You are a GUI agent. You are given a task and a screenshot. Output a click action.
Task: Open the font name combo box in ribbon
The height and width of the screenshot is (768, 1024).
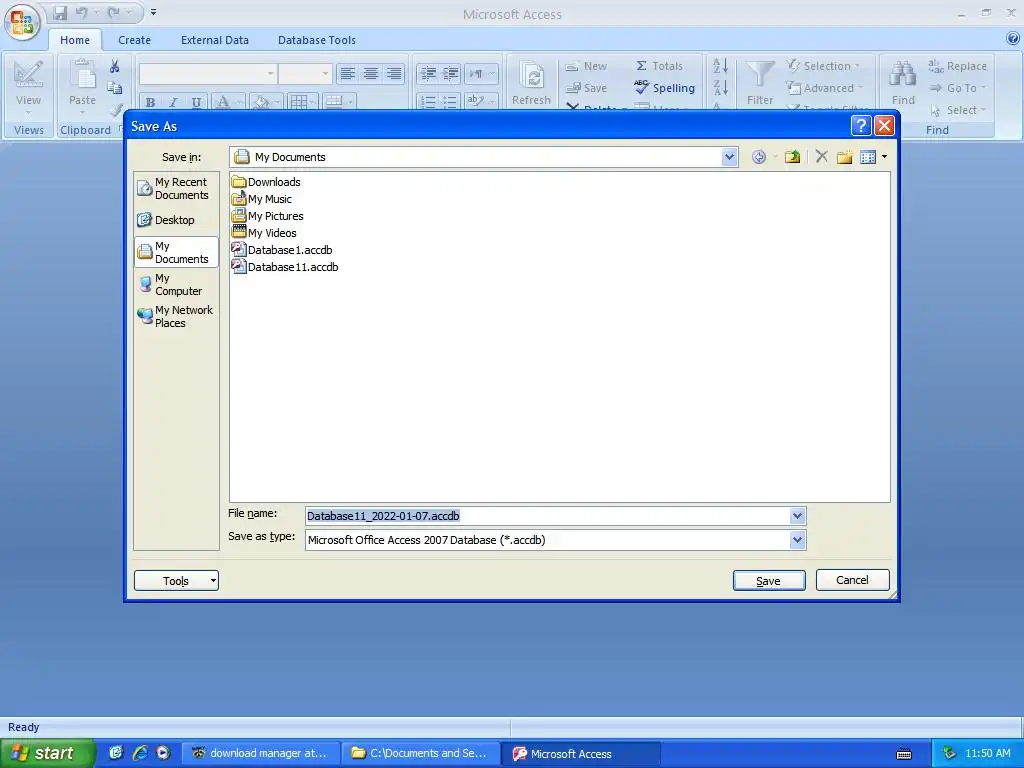[208, 73]
